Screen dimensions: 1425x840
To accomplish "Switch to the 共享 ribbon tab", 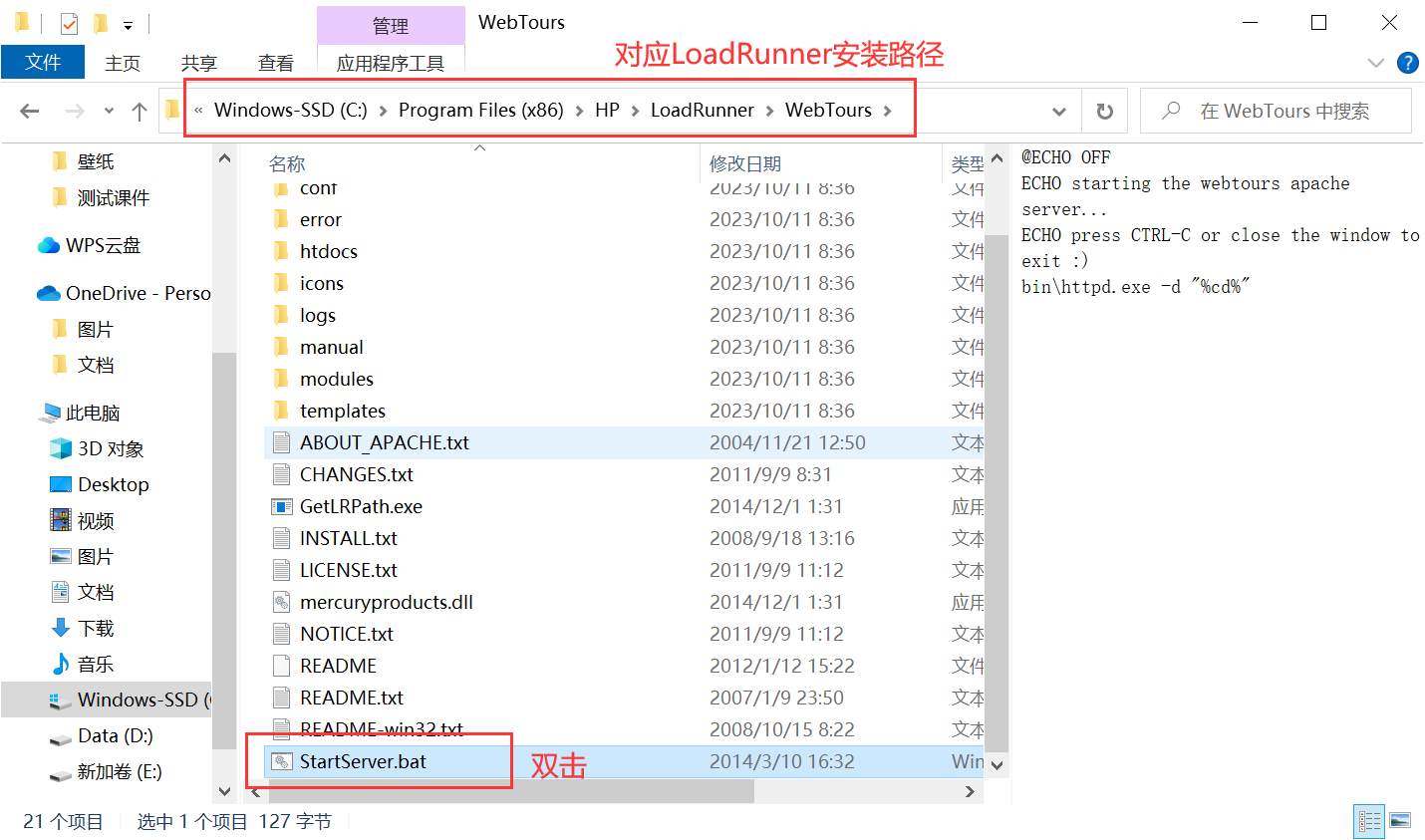I will pyautogui.click(x=199, y=63).
